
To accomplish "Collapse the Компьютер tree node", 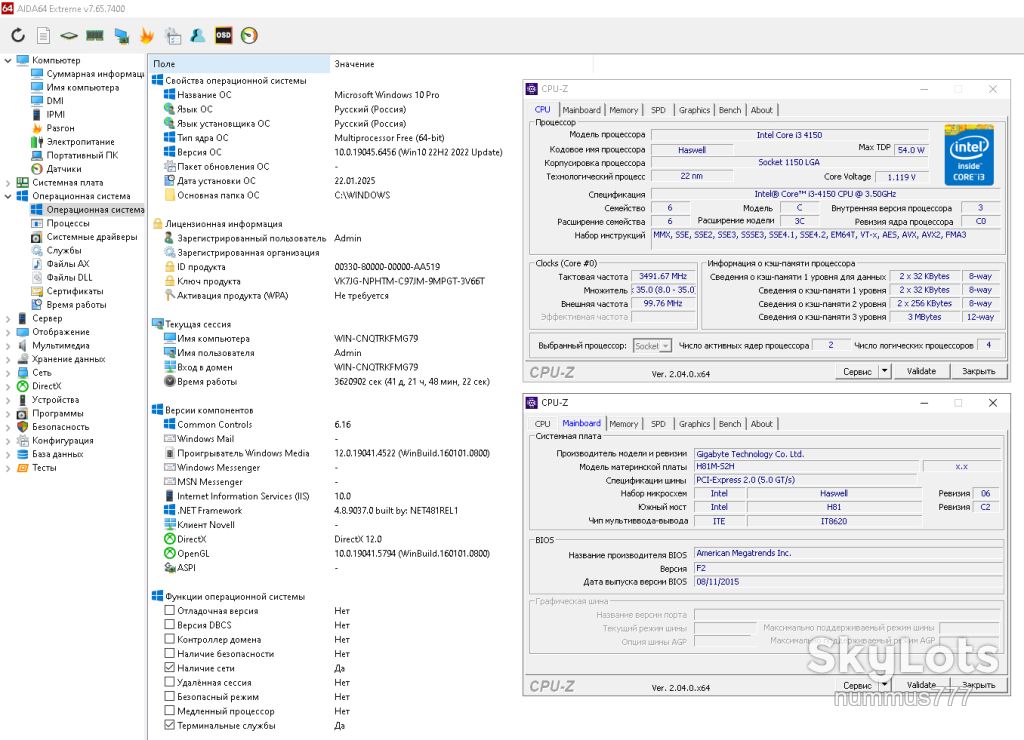I will 8,60.
